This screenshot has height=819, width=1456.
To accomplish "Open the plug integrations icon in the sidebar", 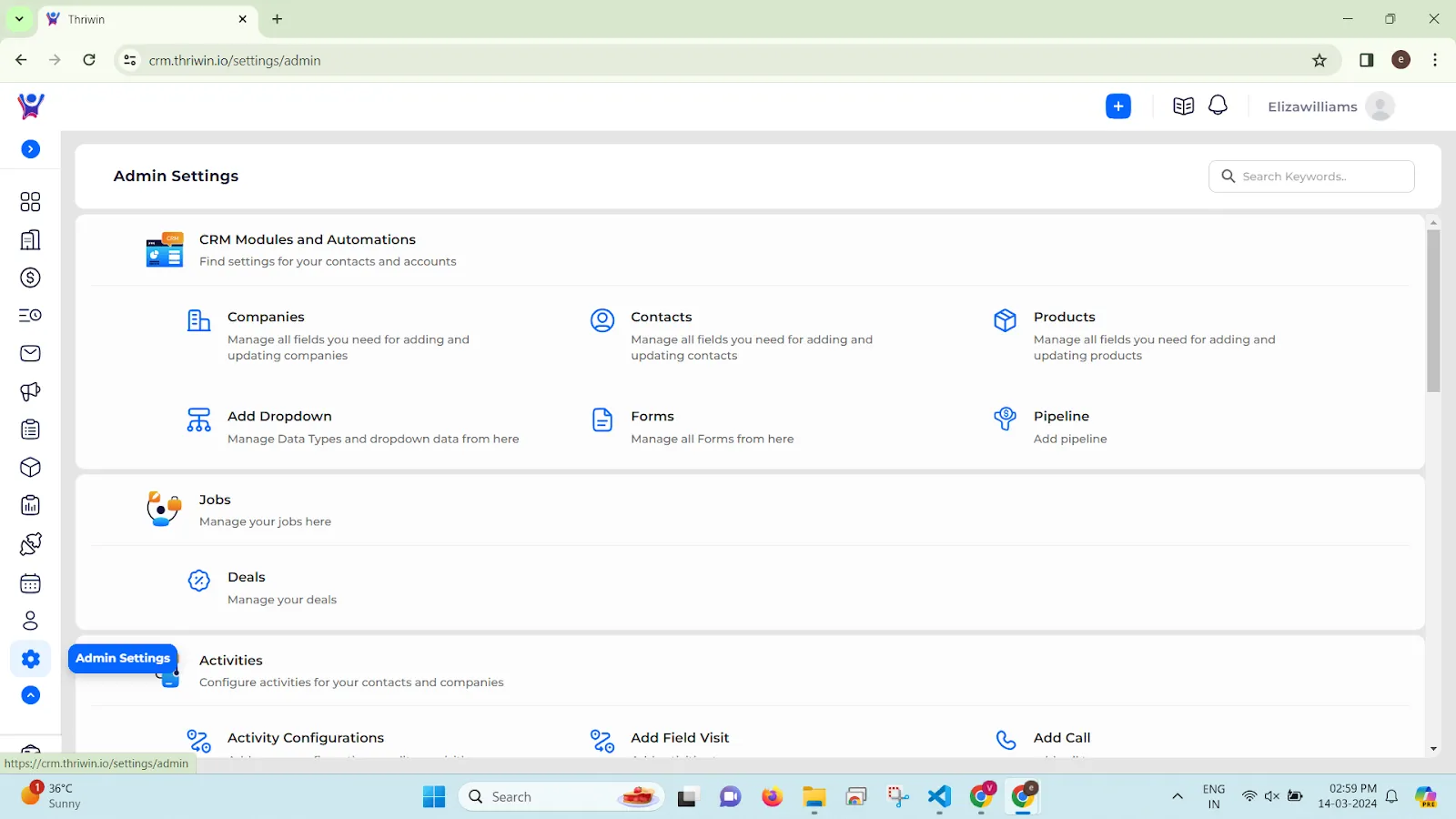I will click(30, 544).
